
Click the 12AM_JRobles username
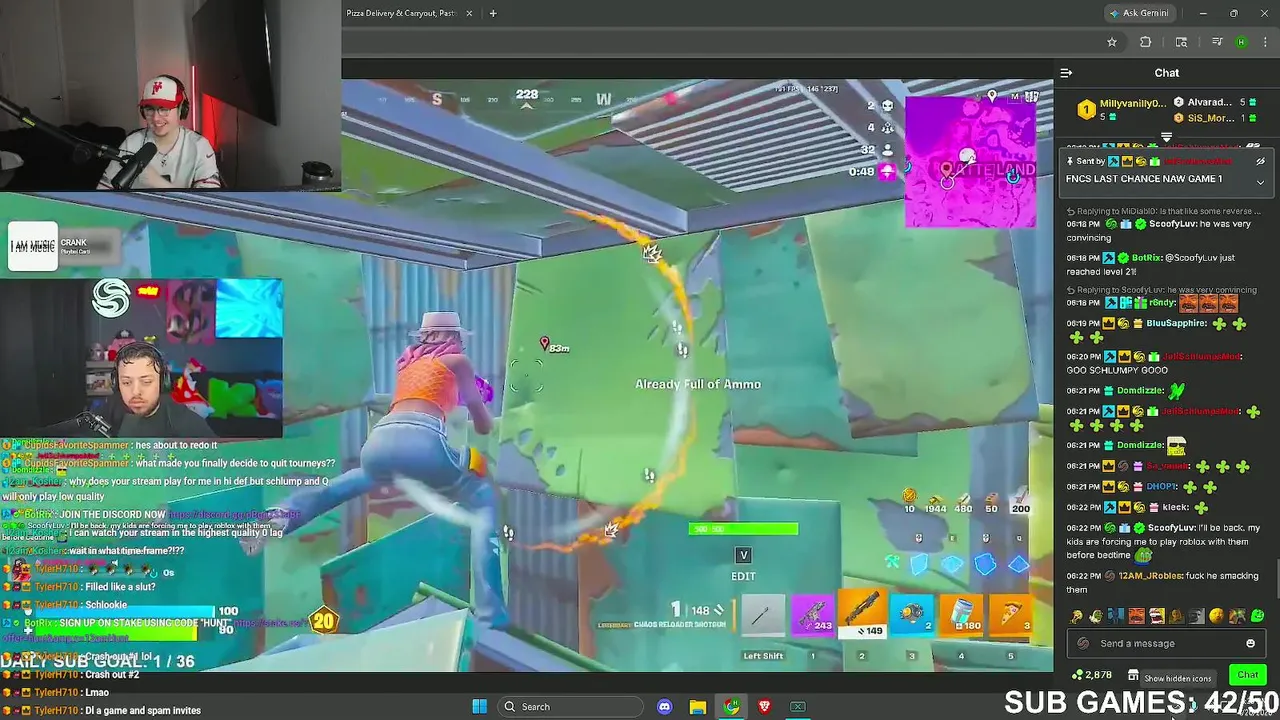[x=1149, y=576]
